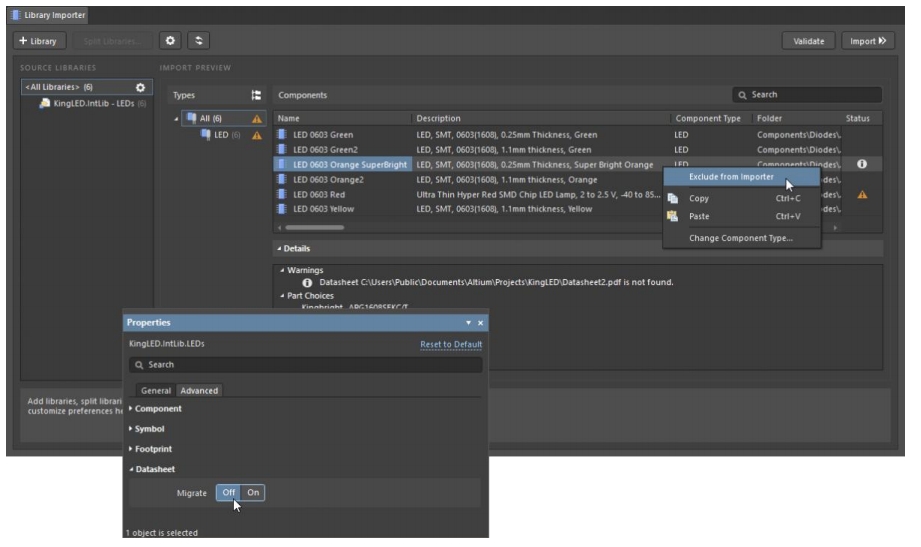Open the Properties panel dropdown arrow
This screenshot has width=921, height=547.
click(468, 323)
